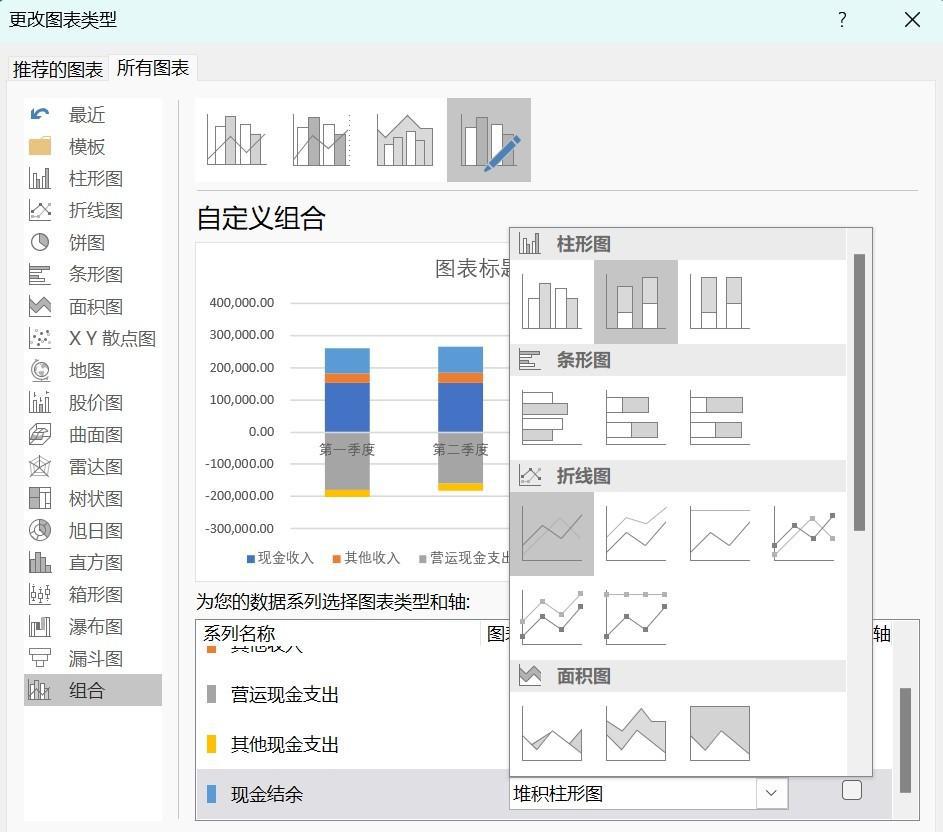Click the 柱形图 group header in gallery
Viewport: 943px width, 832px height.
point(678,244)
